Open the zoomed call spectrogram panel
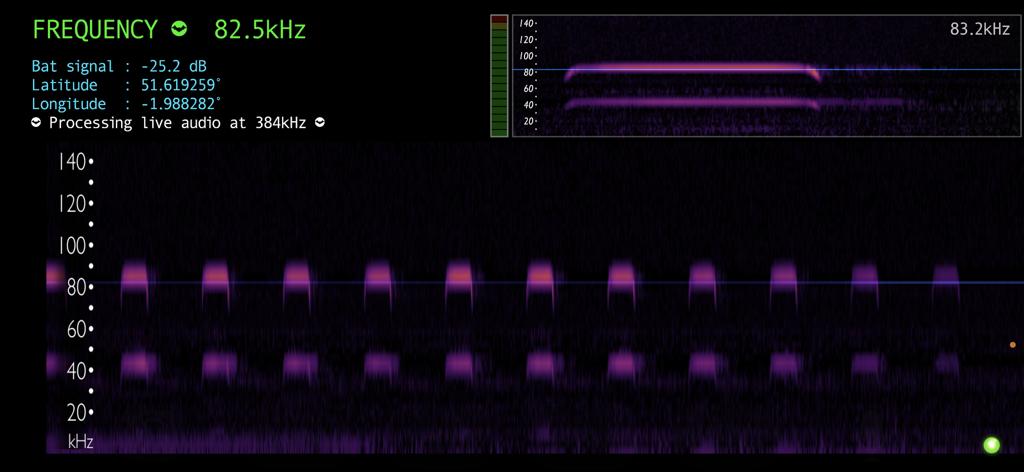Viewport: 1024px width, 472px height. point(767,76)
